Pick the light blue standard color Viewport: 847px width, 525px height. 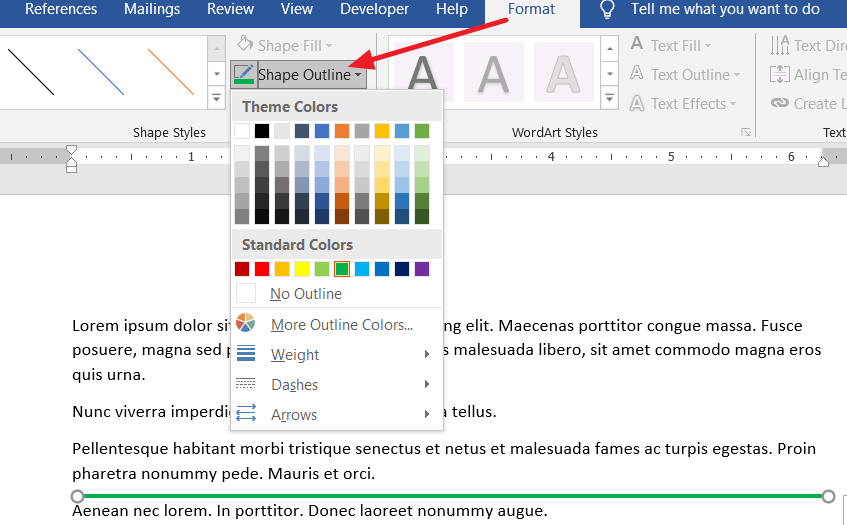click(x=362, y=268)
